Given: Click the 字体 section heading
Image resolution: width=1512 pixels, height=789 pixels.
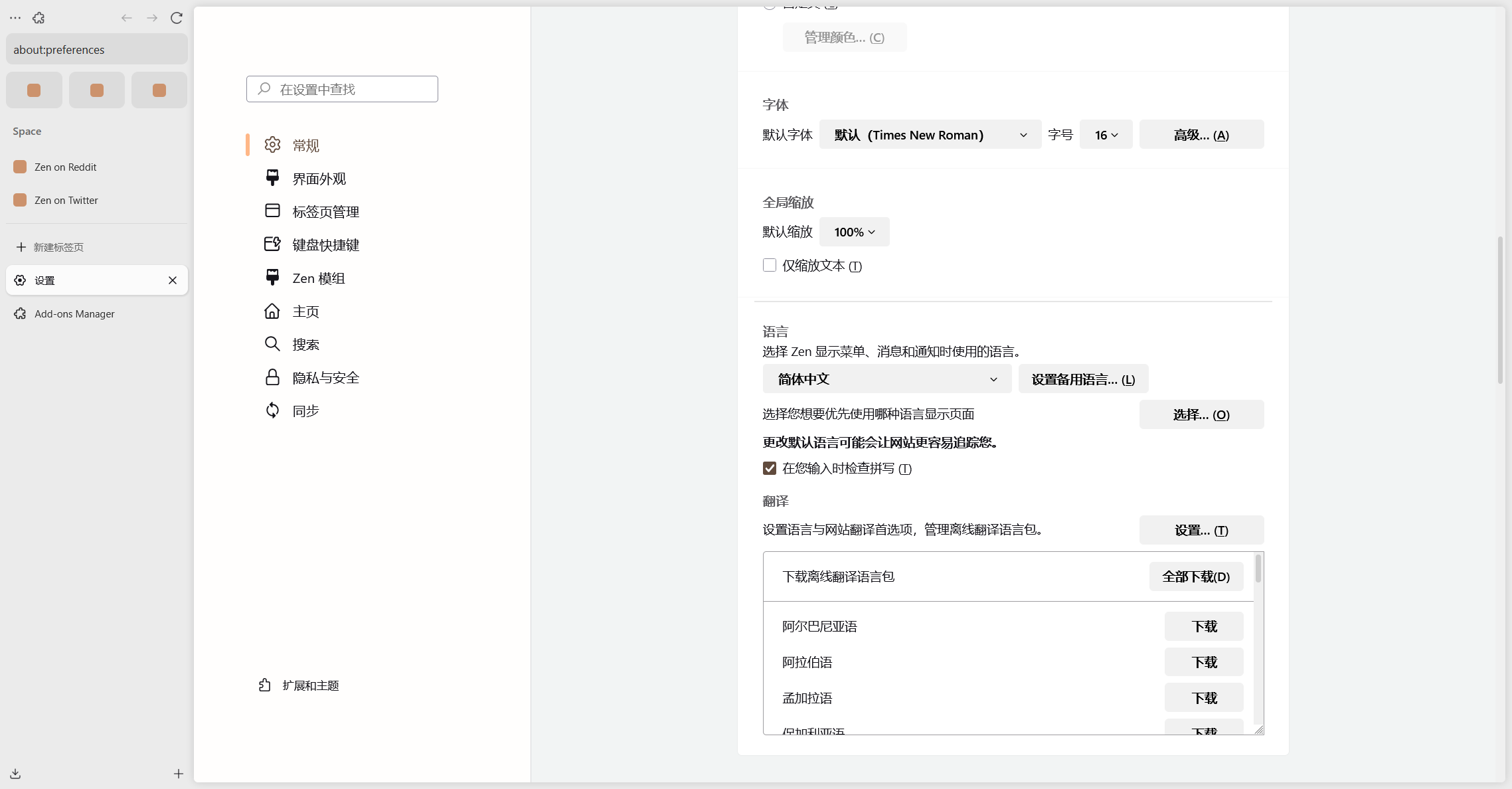Looking at the screenshot, I should [x=776, y=105].
